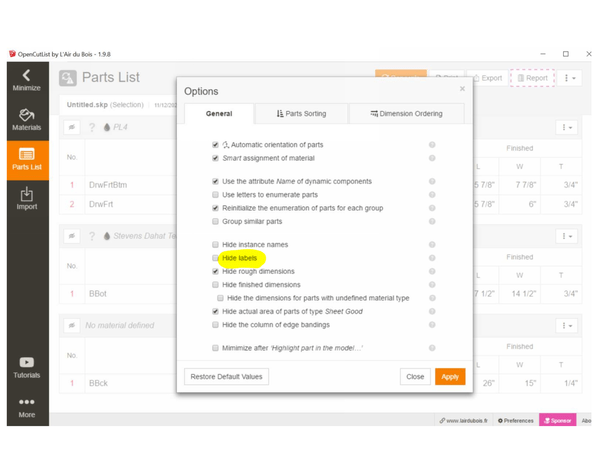Open the top-right parts list menu dropdown
This screenshot has height=450, width=600.
[x=569, y=78]
